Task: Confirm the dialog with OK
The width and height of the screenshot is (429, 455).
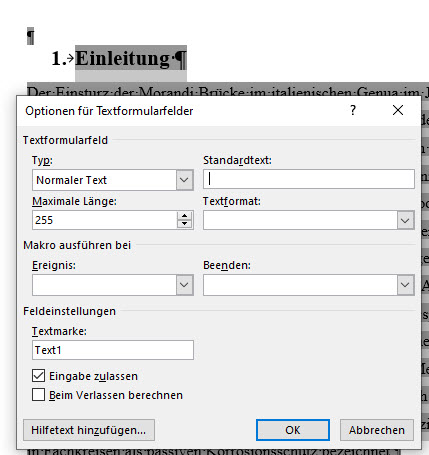Action: click(293, 430)
